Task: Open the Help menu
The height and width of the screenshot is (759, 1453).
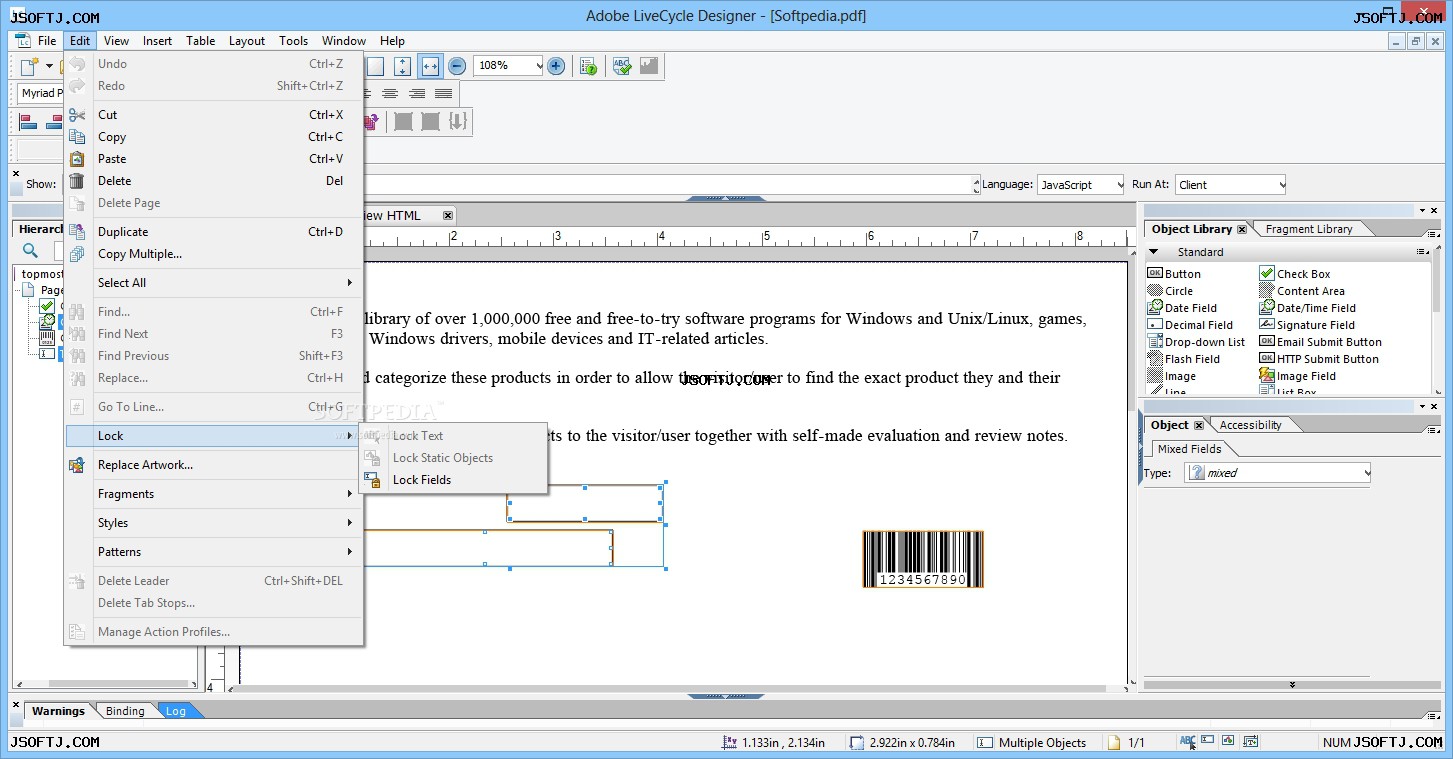Action: pyautogui.click(x=392, y=41)
